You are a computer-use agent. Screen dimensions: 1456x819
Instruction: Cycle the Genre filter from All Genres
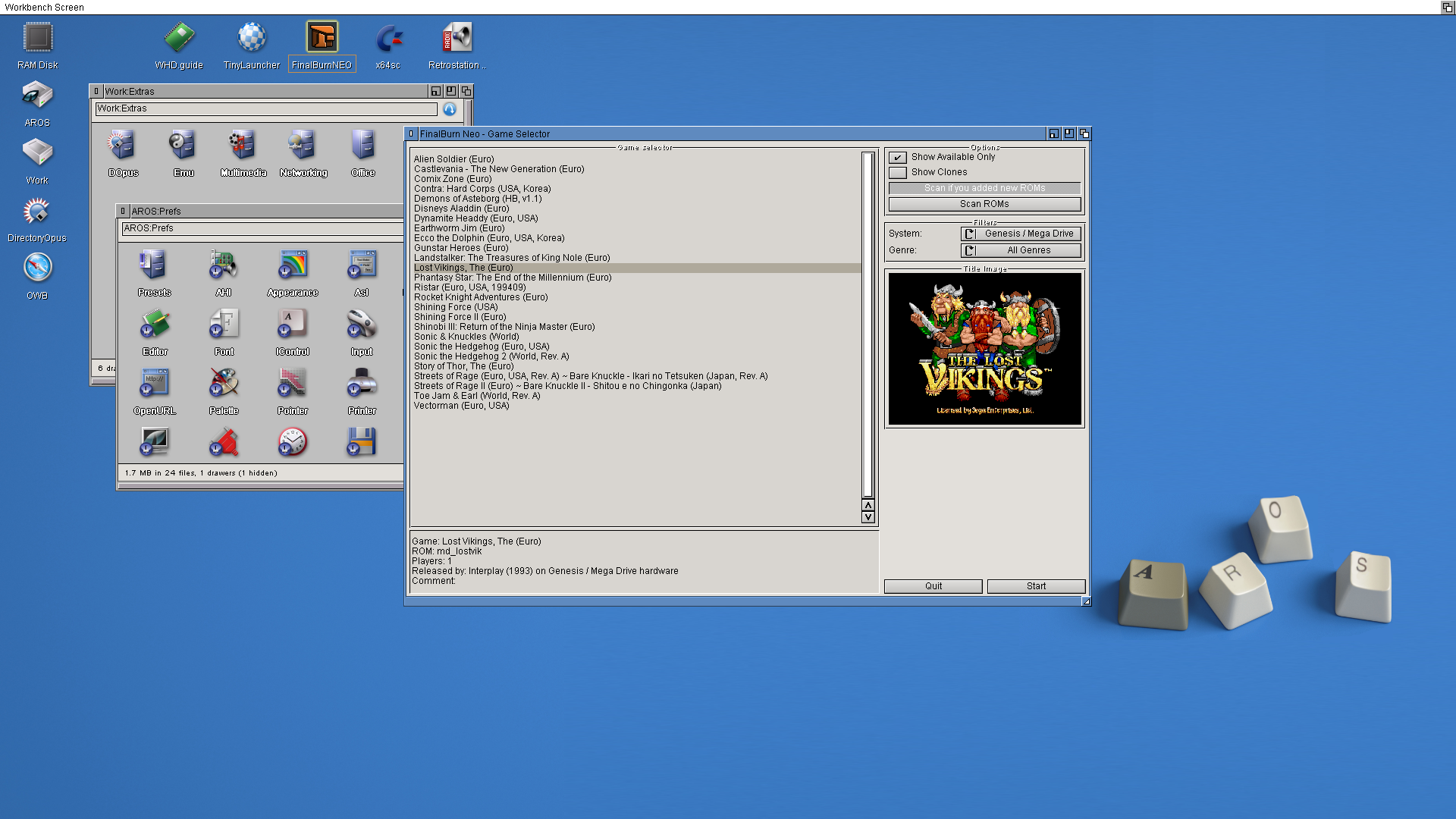click(x=1021, y=251)
